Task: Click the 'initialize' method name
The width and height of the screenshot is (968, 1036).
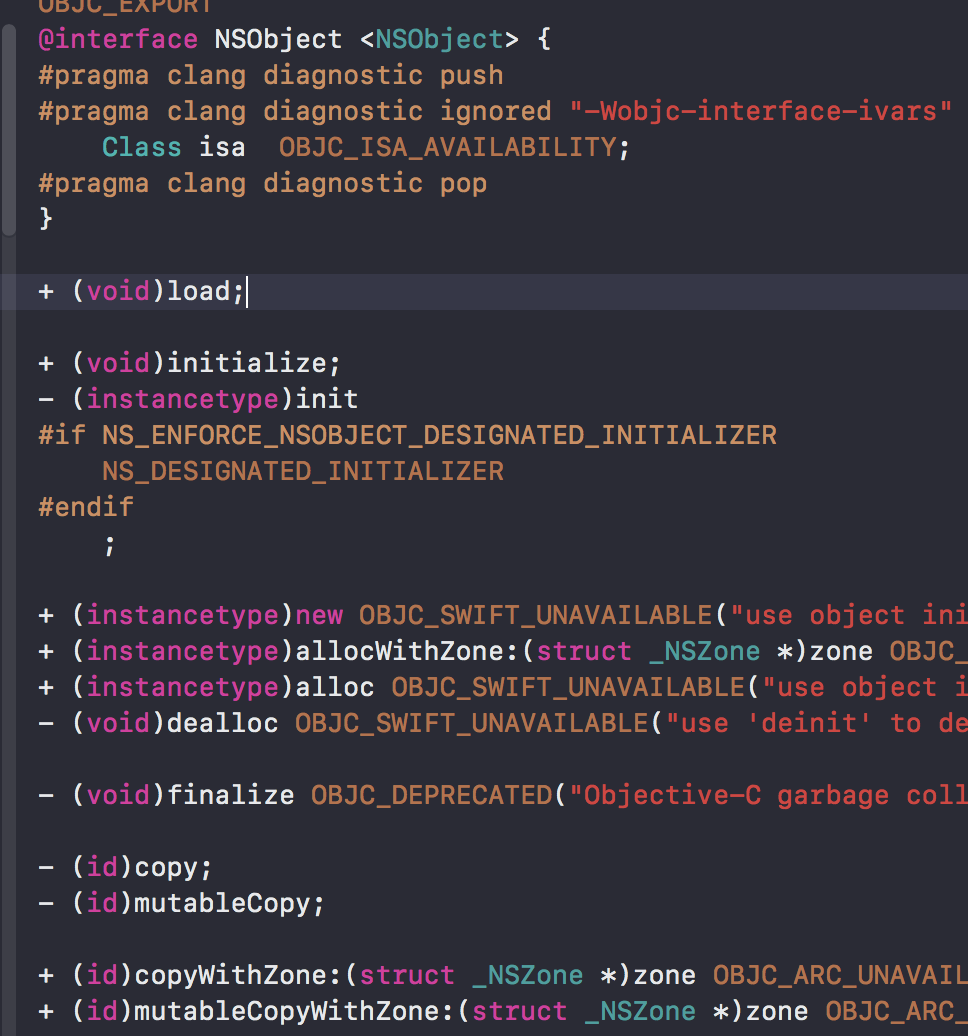Action: [x=246, y=363]
